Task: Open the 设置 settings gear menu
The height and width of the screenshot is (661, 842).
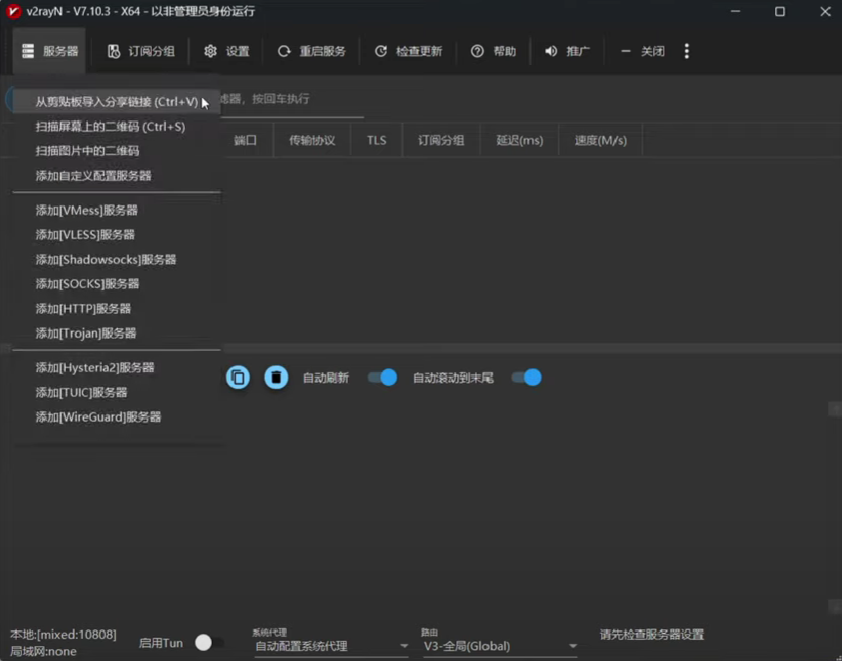Action: pyautogui.click(x=226, y=51)
